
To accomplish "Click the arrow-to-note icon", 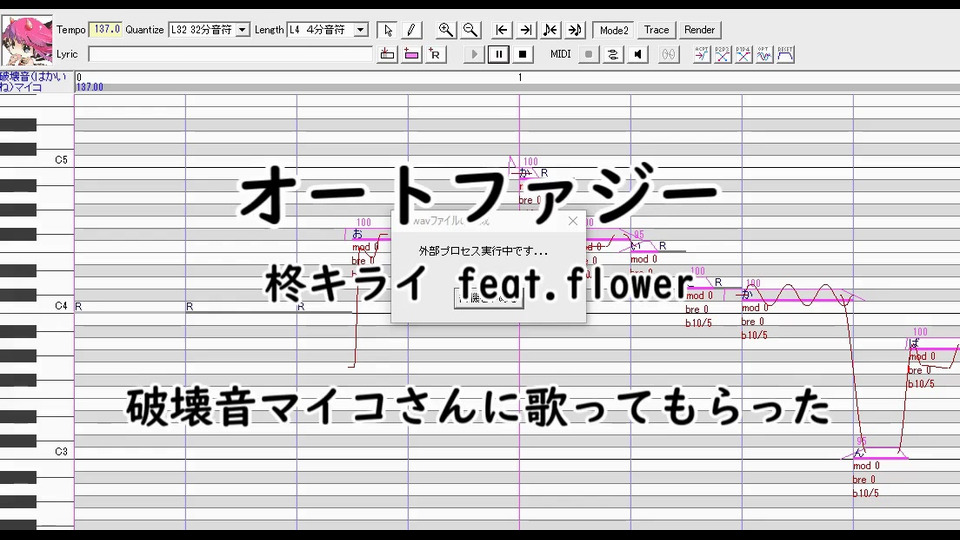I will [x=574, y=29].
